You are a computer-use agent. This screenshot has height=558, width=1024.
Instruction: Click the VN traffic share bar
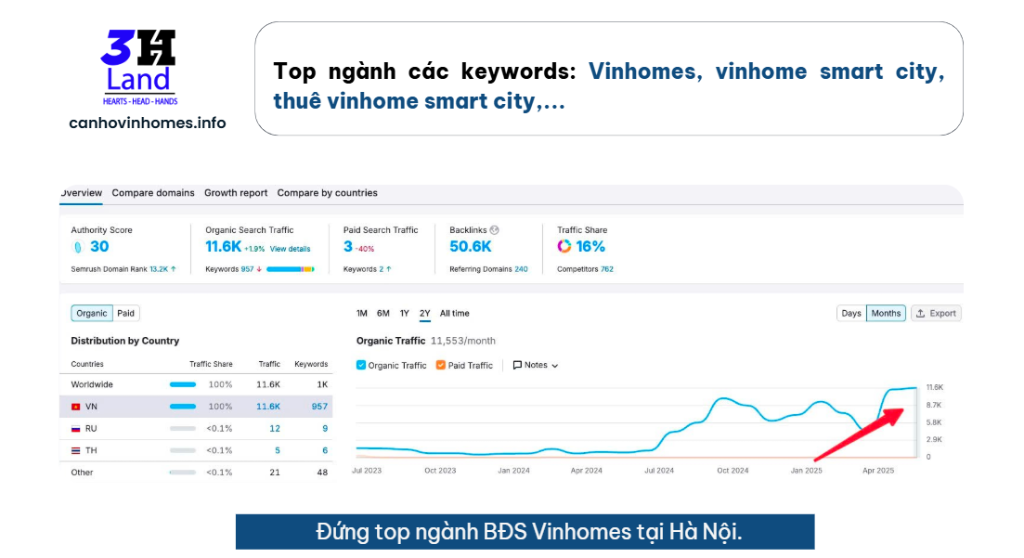tap(183, 406)
